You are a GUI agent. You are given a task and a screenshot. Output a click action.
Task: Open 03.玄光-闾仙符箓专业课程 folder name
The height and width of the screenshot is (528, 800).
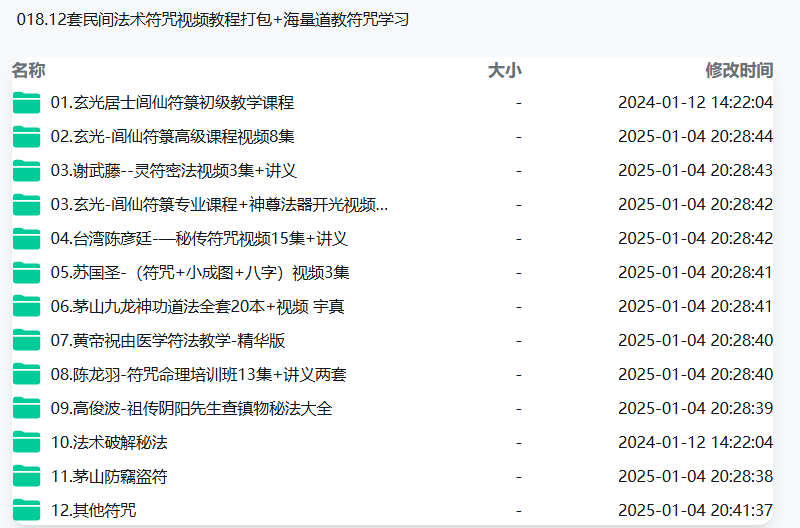coord(219,205)
